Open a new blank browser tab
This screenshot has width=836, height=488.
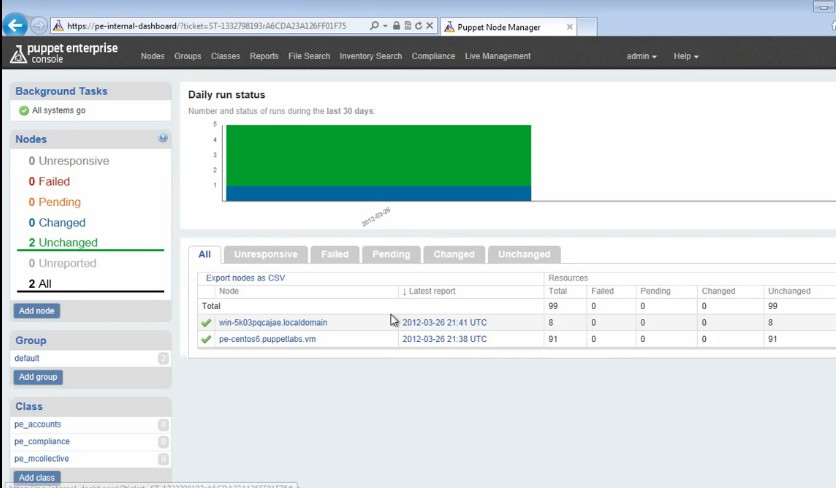pyautogui.click(x=587, y=27)
